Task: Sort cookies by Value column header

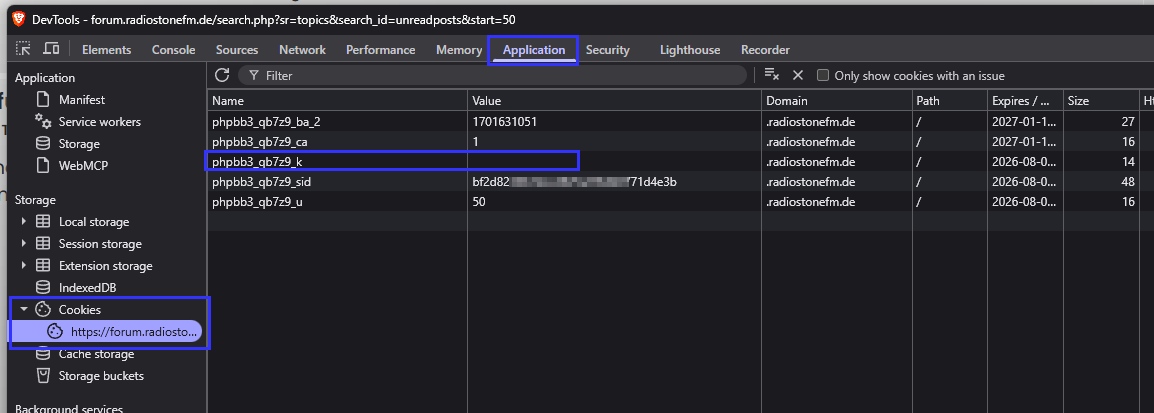Action: coord(614,101)
